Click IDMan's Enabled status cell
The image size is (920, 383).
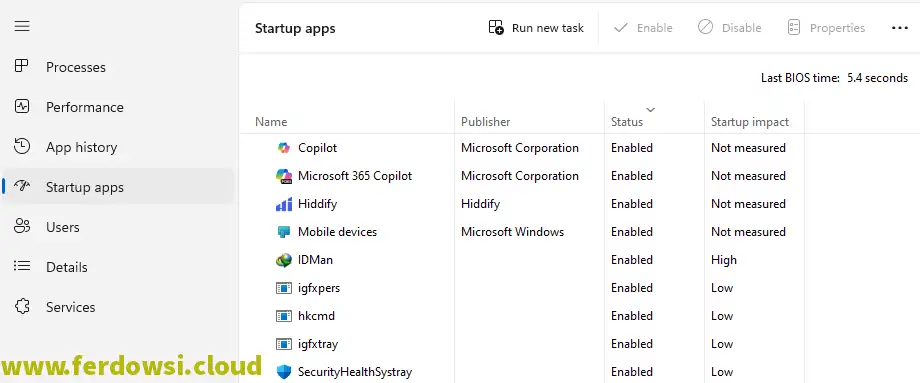(x=632, y=260)
